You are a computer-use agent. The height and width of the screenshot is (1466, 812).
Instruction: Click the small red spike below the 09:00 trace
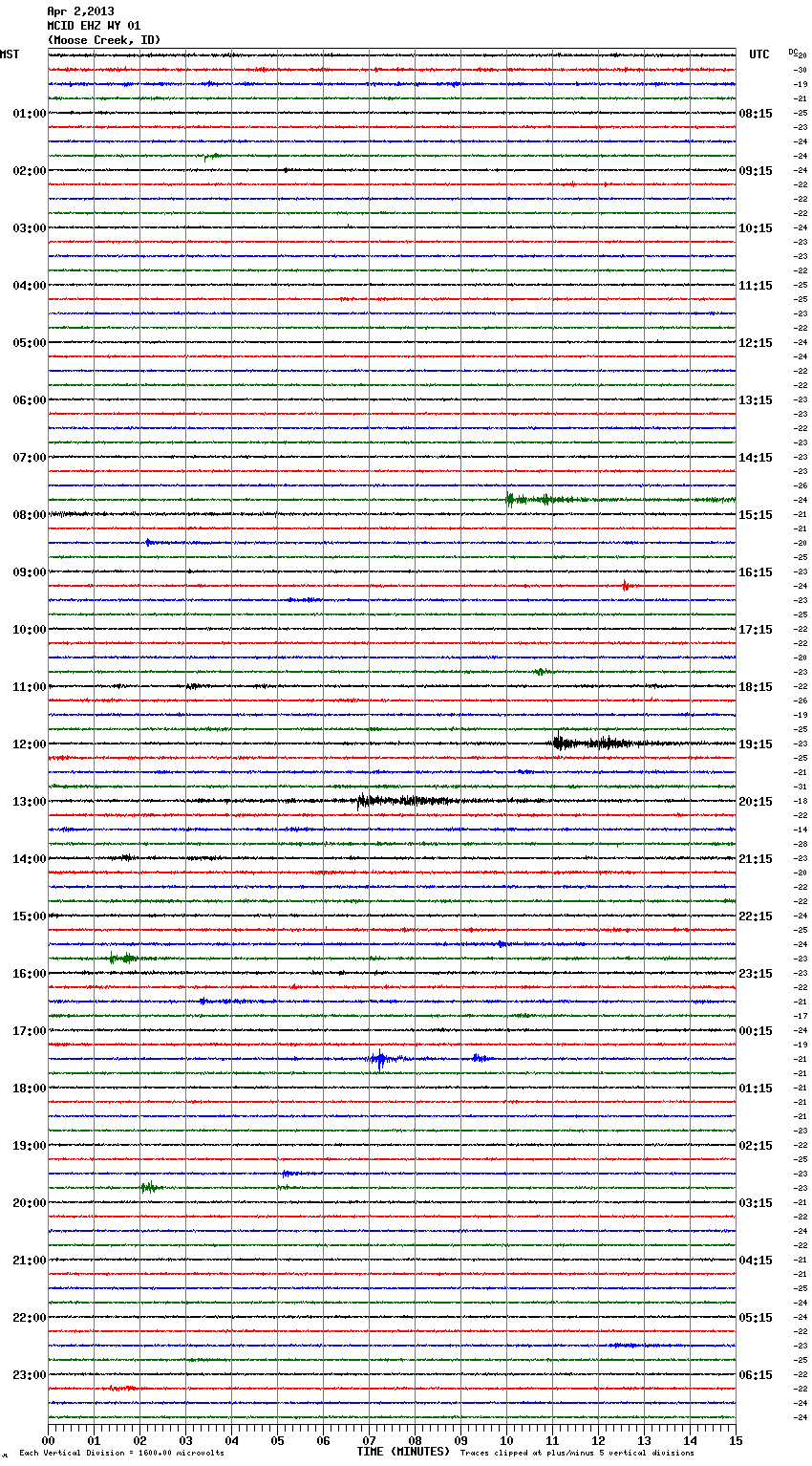(626, 585)
